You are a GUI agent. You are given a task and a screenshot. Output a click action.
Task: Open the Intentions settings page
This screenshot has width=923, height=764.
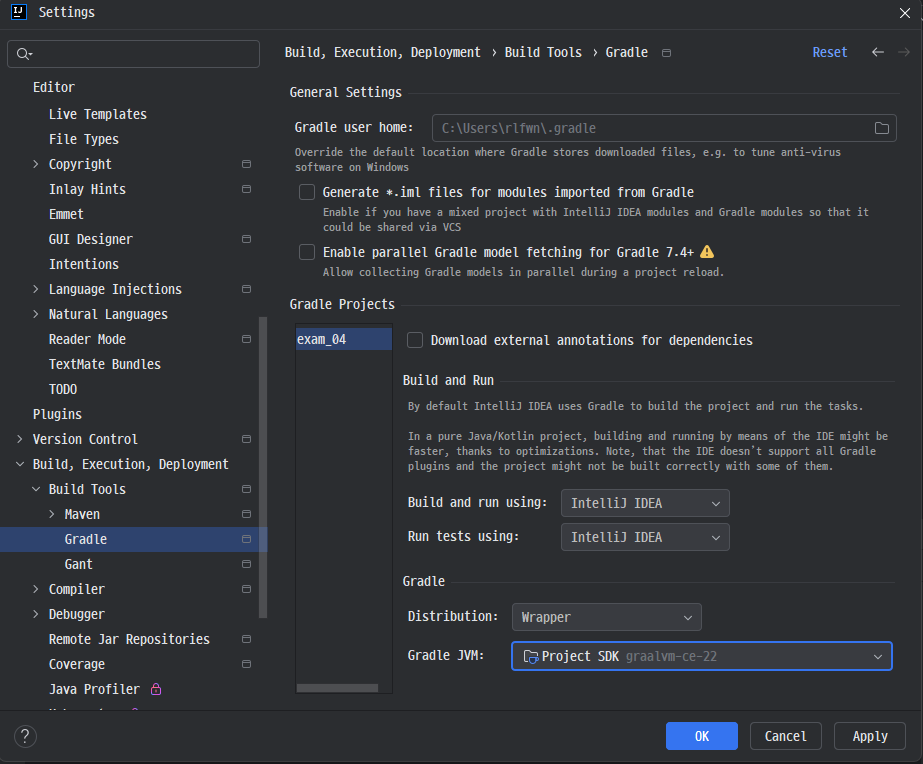point(84,264)
